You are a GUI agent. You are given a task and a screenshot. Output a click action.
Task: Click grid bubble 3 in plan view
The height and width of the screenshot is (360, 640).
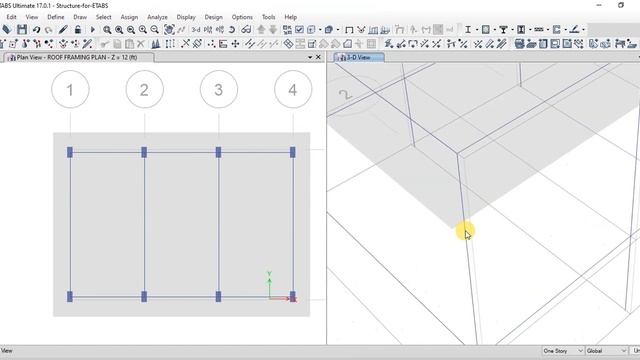219,89
